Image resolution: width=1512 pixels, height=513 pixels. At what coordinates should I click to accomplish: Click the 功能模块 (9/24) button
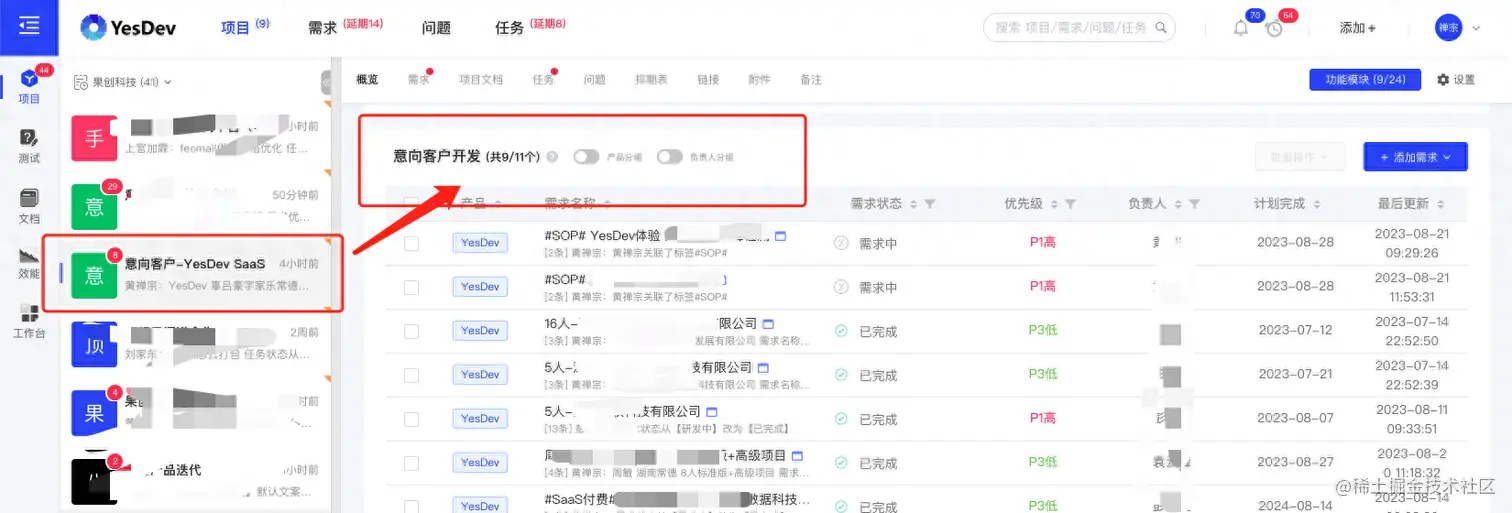(x=1365, y=80)
